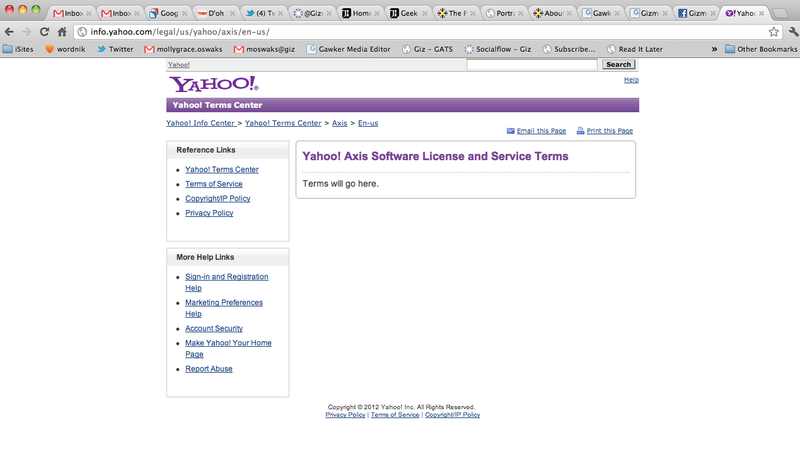Open the Gawker Media Editor bookmark
This screenshot has height=466, width=800.
pos(348,49)
